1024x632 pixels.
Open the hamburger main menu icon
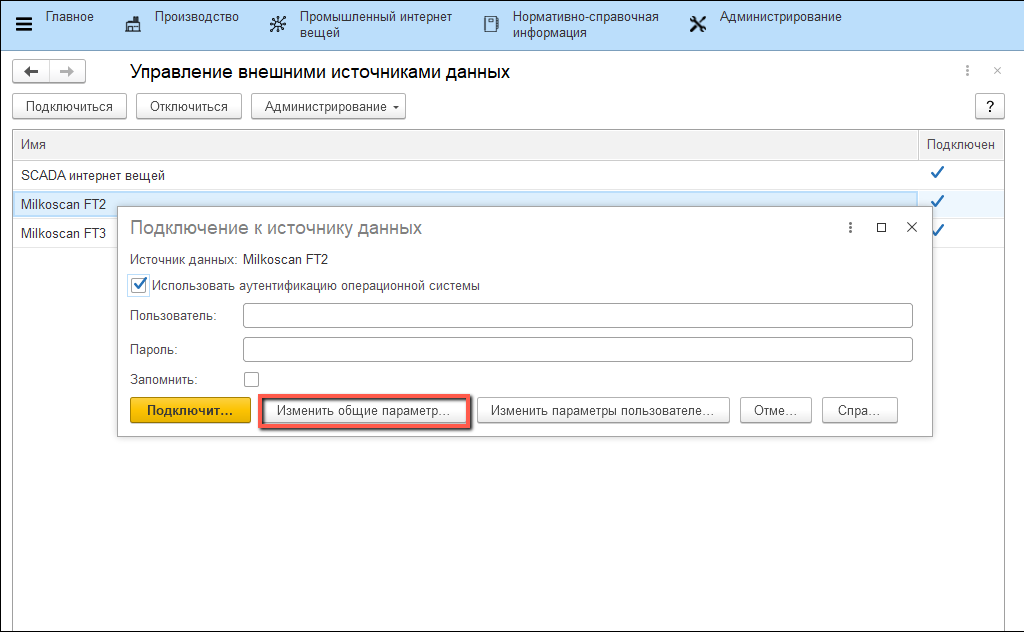25,25
